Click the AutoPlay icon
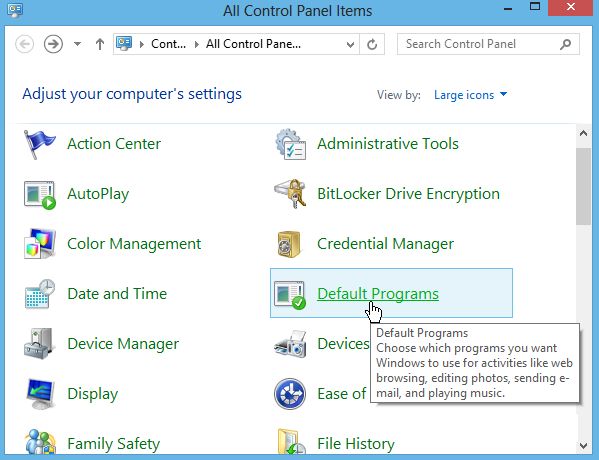599x460 pixels. pyautogui.click(x=40, y=195)
